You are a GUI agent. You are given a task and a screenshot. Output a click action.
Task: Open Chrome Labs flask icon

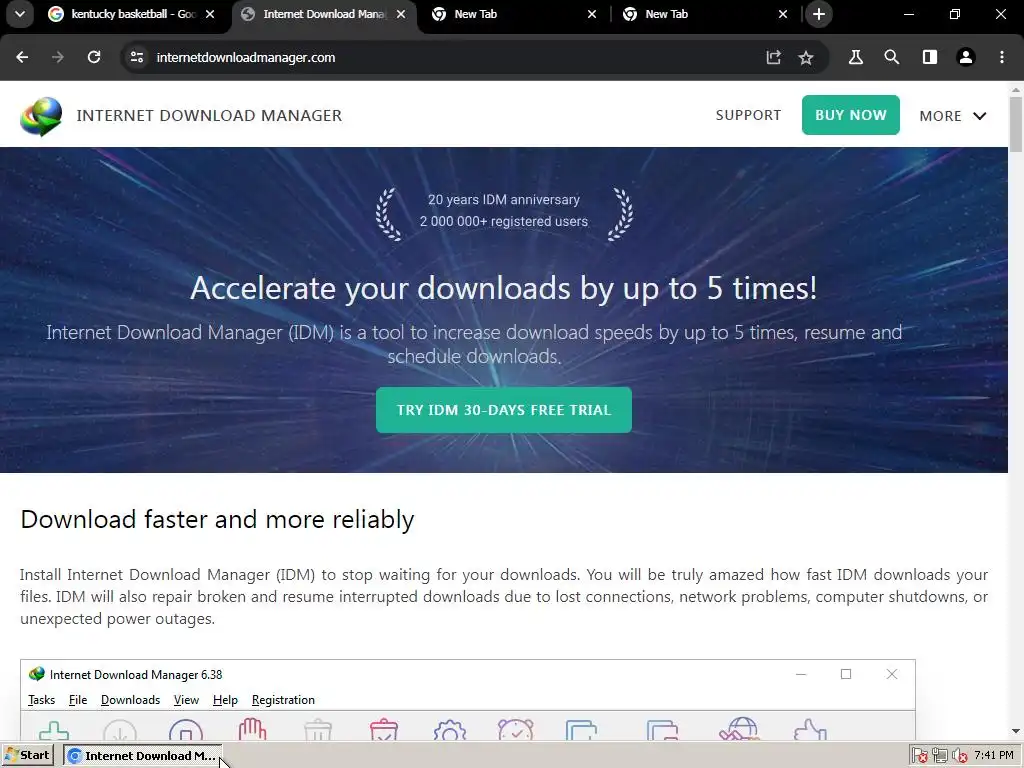(x=856, y=57)
